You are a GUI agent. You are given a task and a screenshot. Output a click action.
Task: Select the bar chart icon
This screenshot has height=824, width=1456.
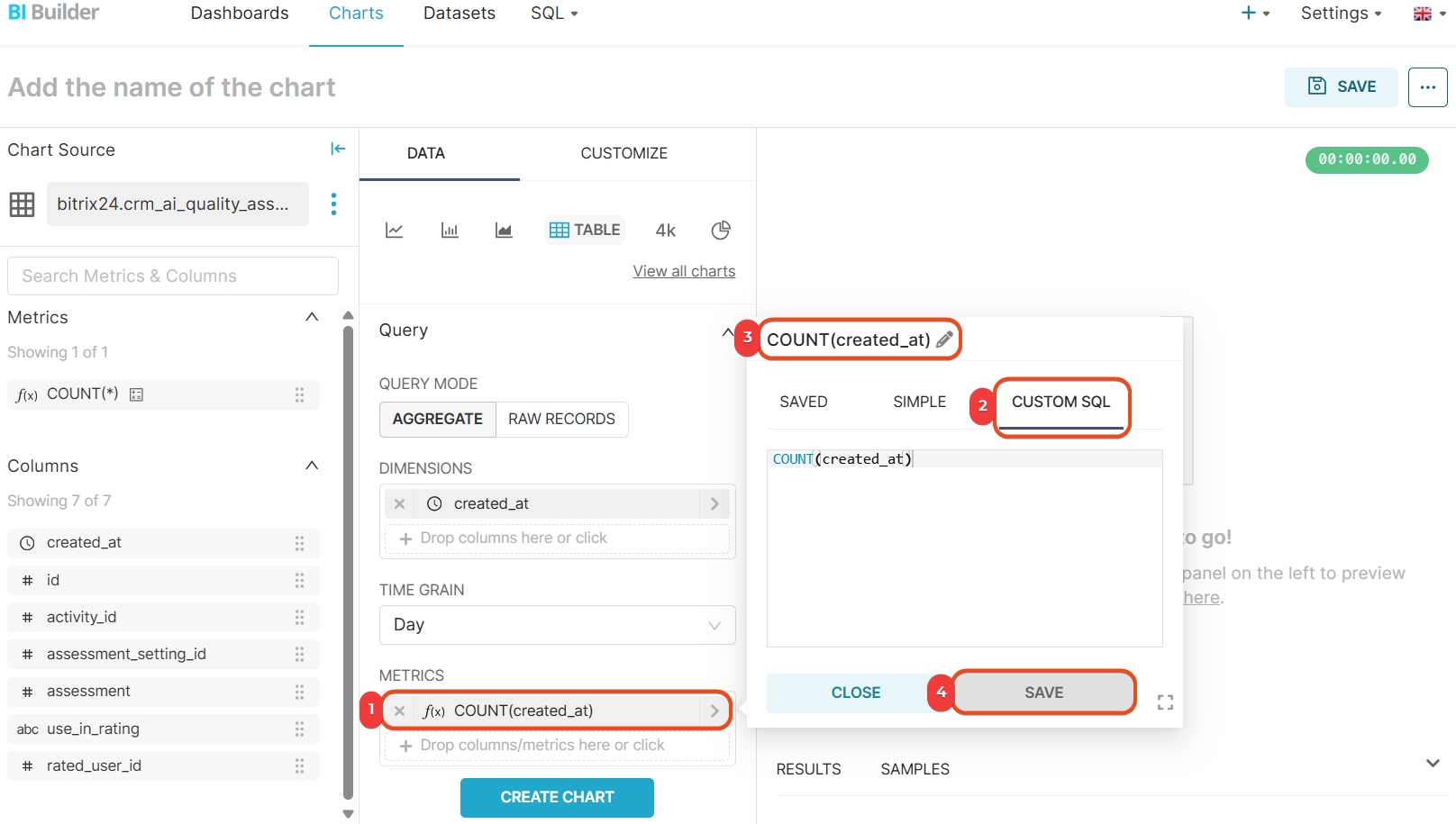(x=450, y=231)
